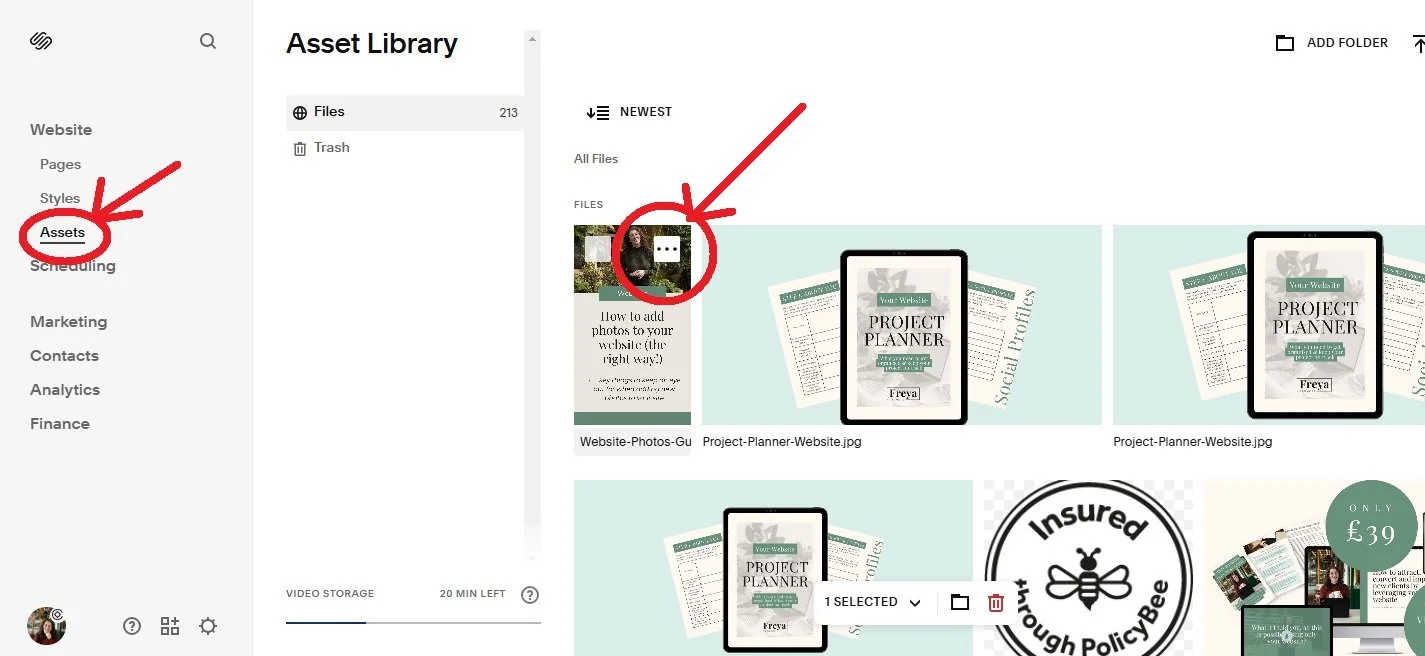Click the FILES section label
Viewport: 1425px width, 656px height.
tap(589, 205)
